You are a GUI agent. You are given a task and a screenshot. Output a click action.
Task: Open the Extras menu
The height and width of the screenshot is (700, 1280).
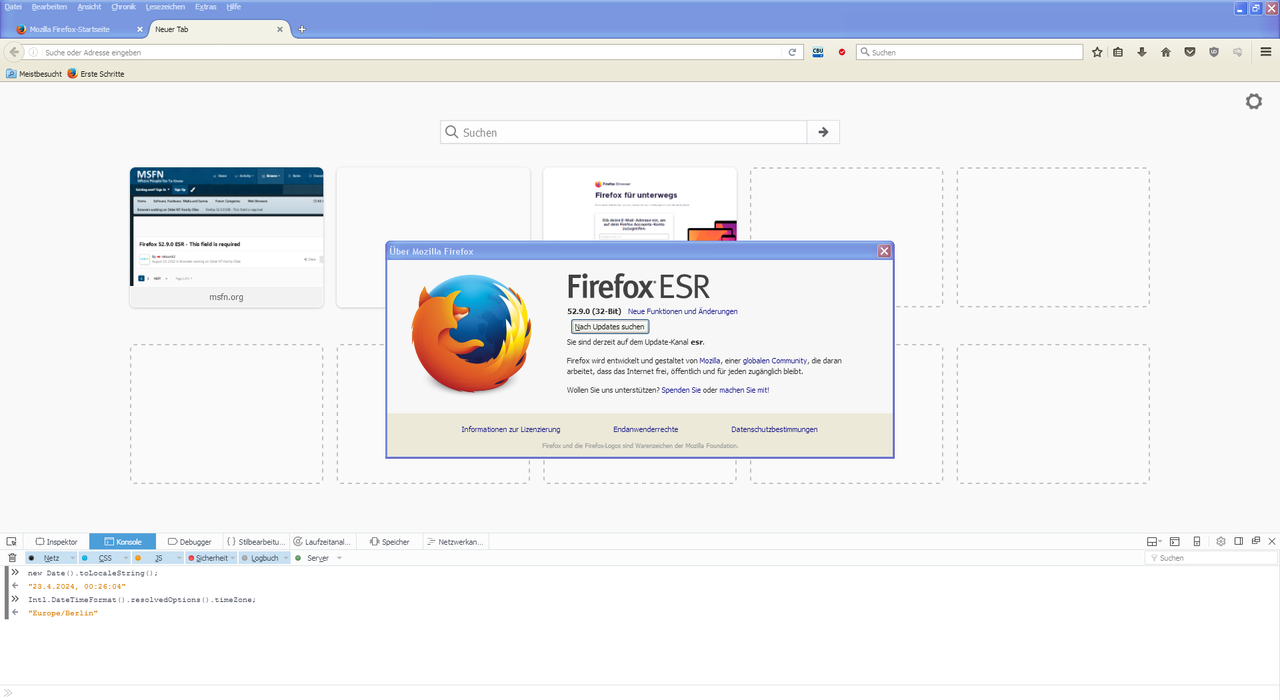click(x=206, y=7)
